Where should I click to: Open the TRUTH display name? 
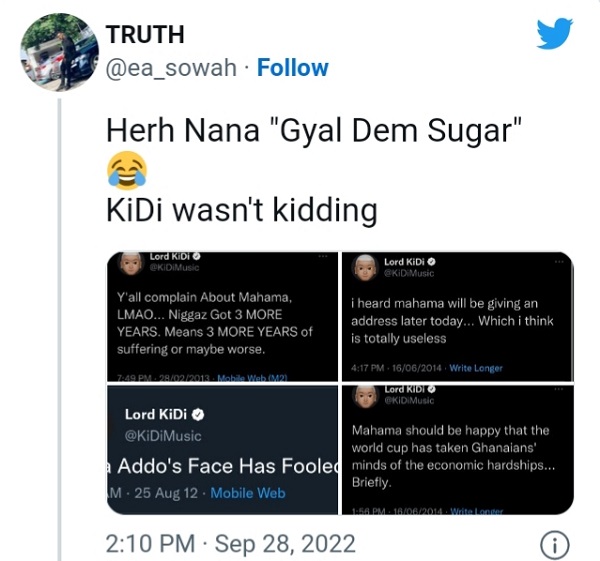click(145, 34)
